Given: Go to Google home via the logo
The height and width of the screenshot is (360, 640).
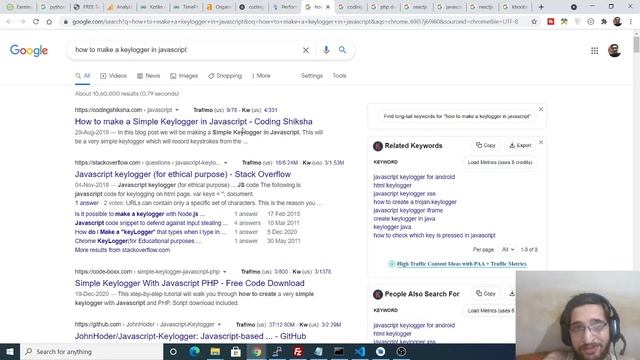Looking at the screenshot, I should pos(29,50).
